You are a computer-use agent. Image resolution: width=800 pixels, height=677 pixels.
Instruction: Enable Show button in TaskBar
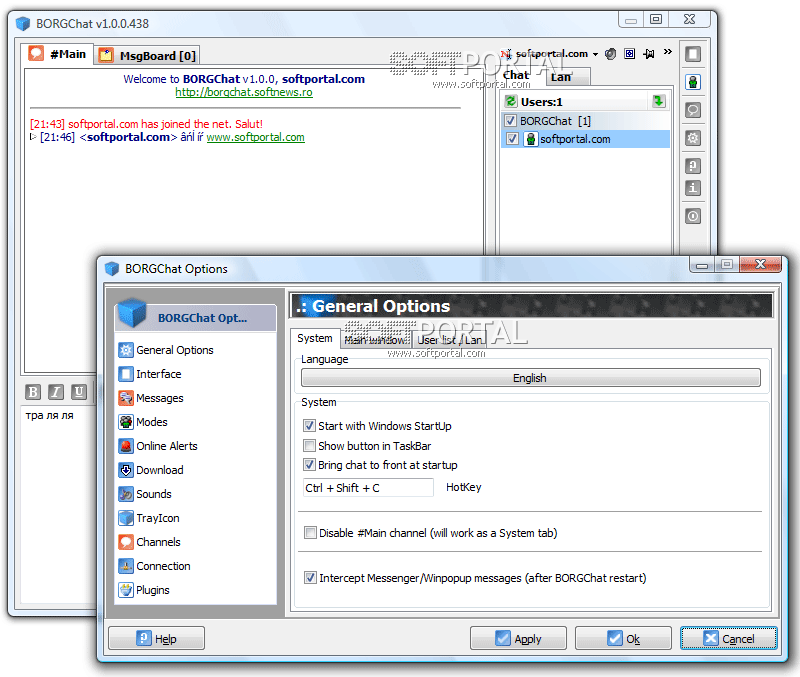coord(309,445)
